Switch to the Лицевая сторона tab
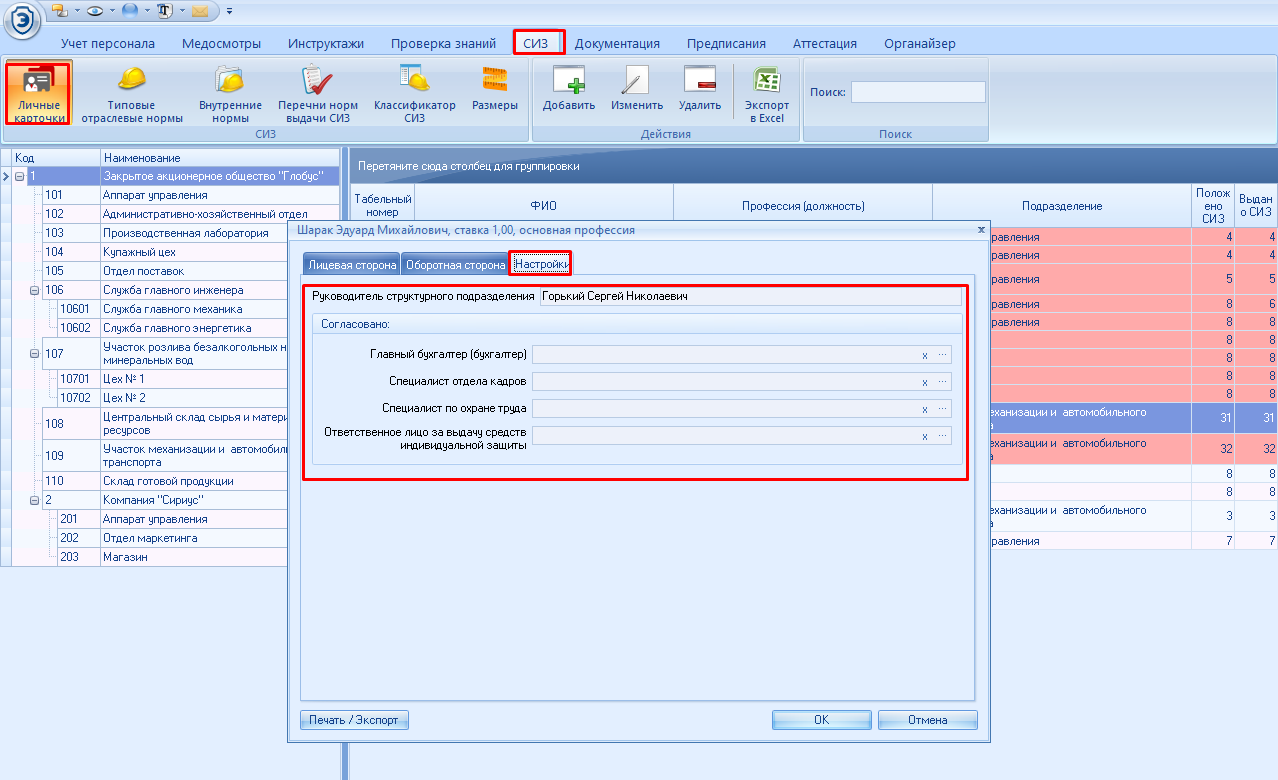Screen dimensions: 1278x780 coord(350,265)
